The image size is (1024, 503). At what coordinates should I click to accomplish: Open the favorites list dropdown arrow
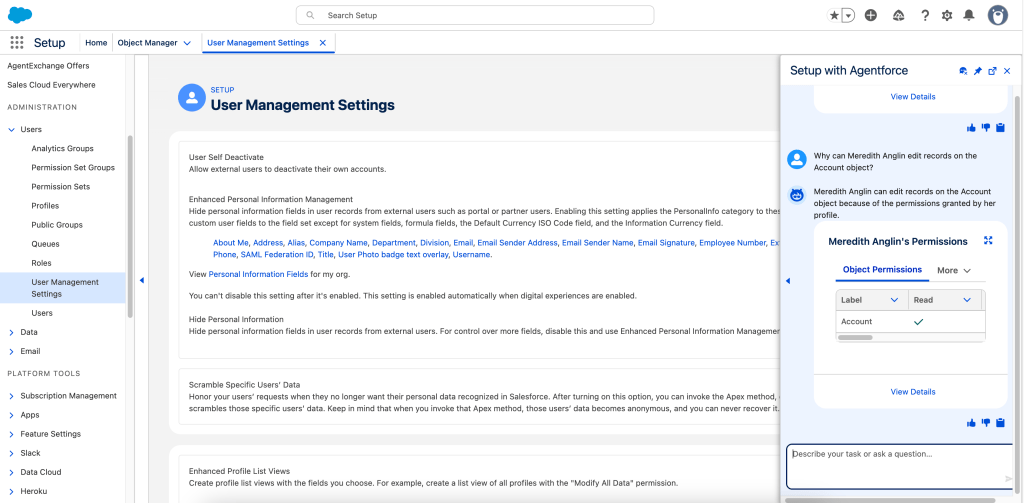[x=848, y=15]
